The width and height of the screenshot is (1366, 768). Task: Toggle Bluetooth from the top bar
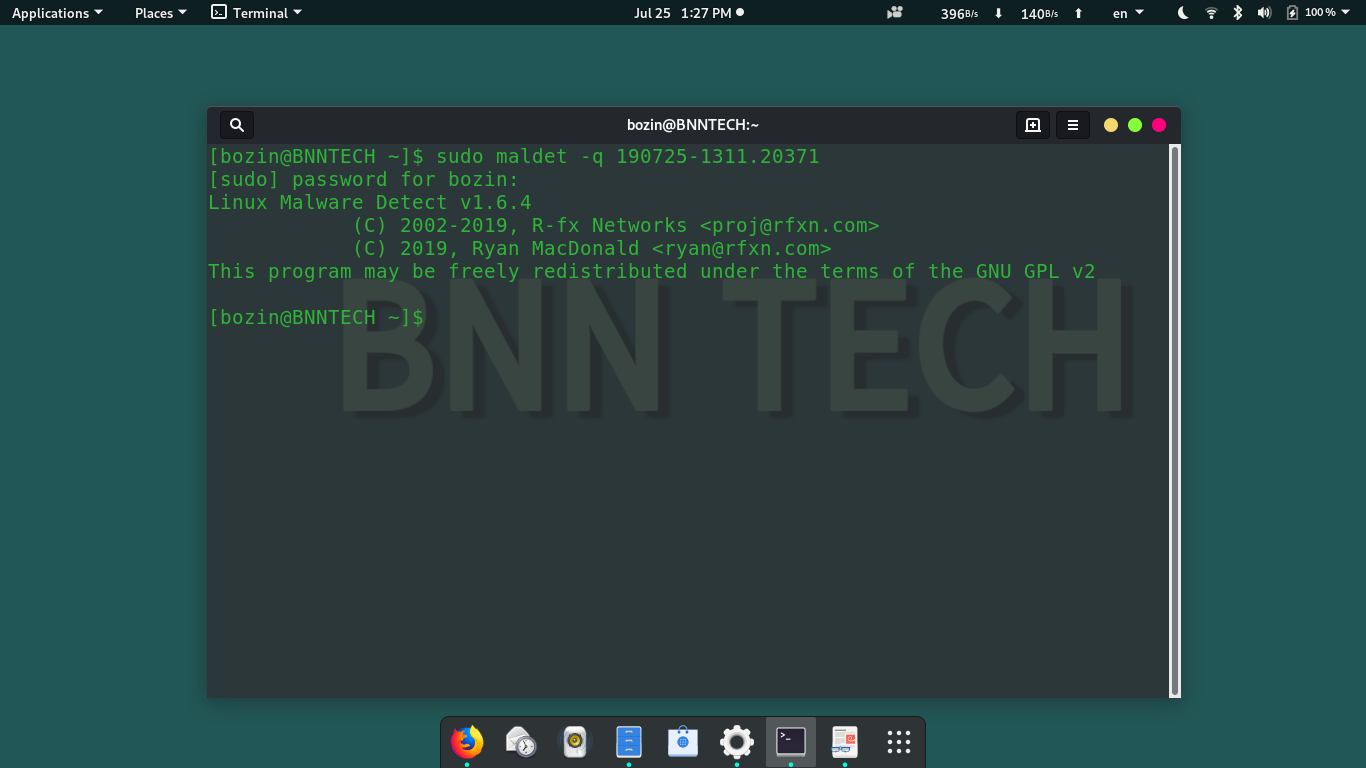point(1234,13)
